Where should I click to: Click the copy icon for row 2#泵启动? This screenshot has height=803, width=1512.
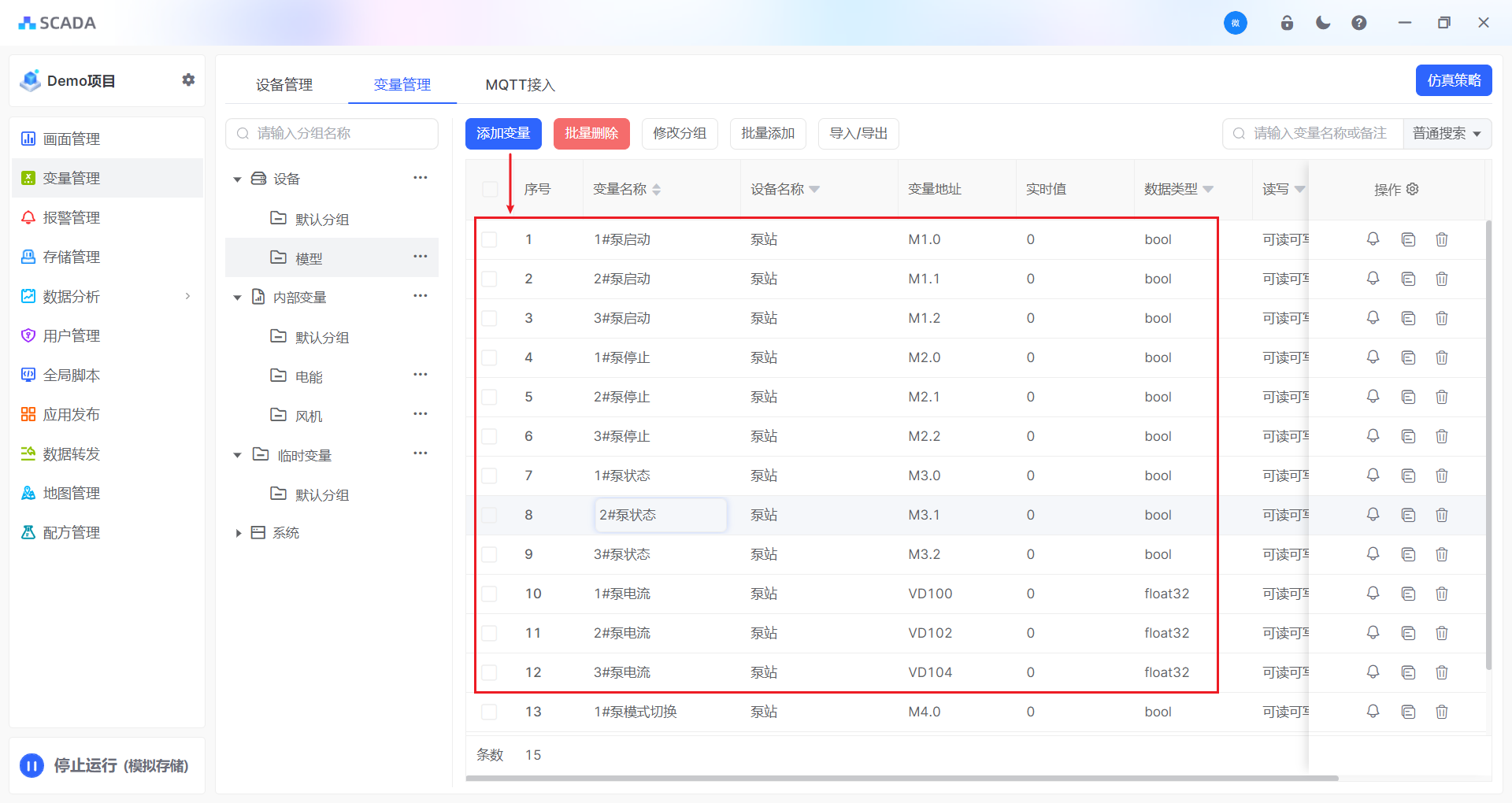[x=1408, y=279]
